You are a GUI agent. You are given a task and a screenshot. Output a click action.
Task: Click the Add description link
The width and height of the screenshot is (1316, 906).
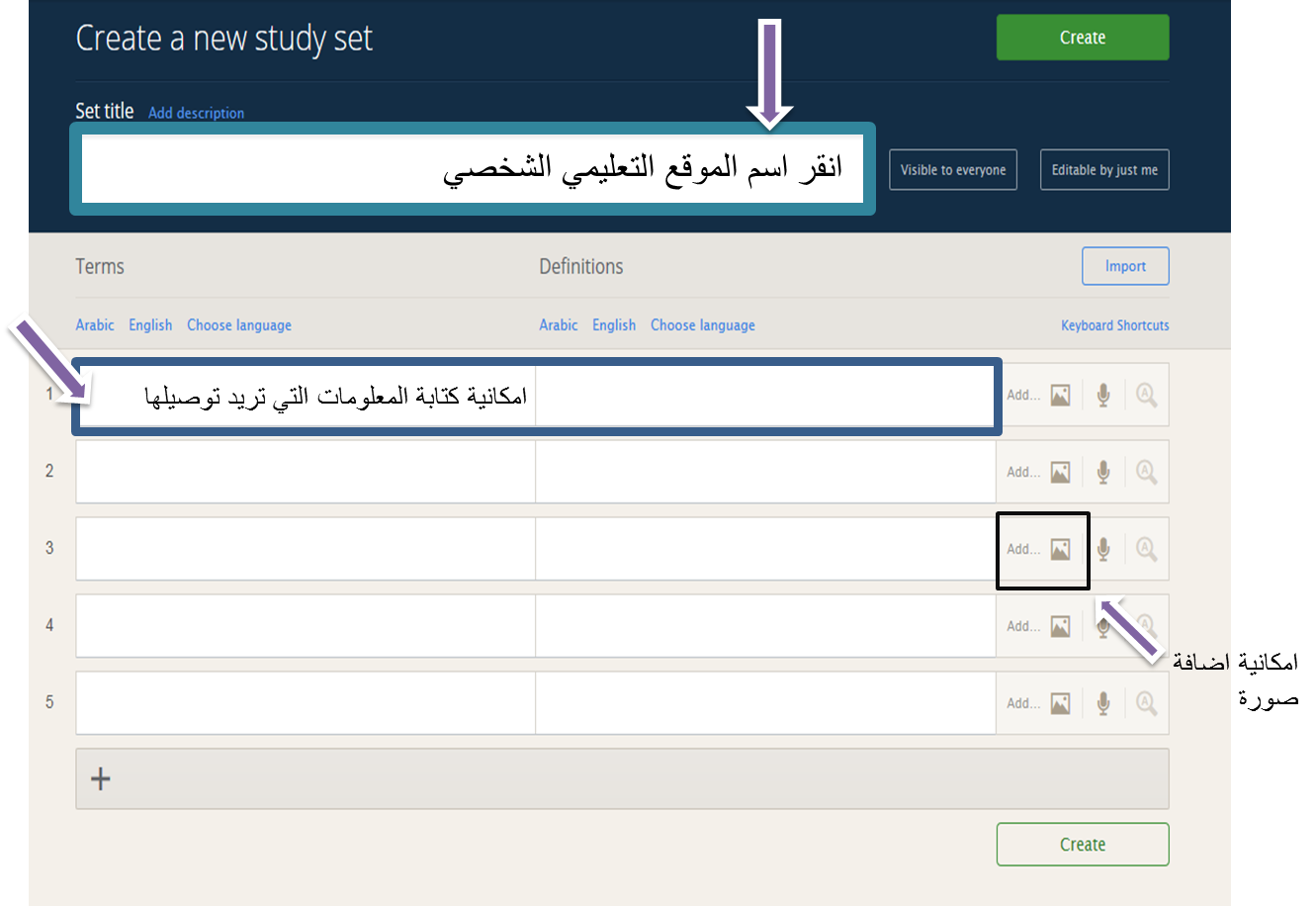(x=196, y=113)
